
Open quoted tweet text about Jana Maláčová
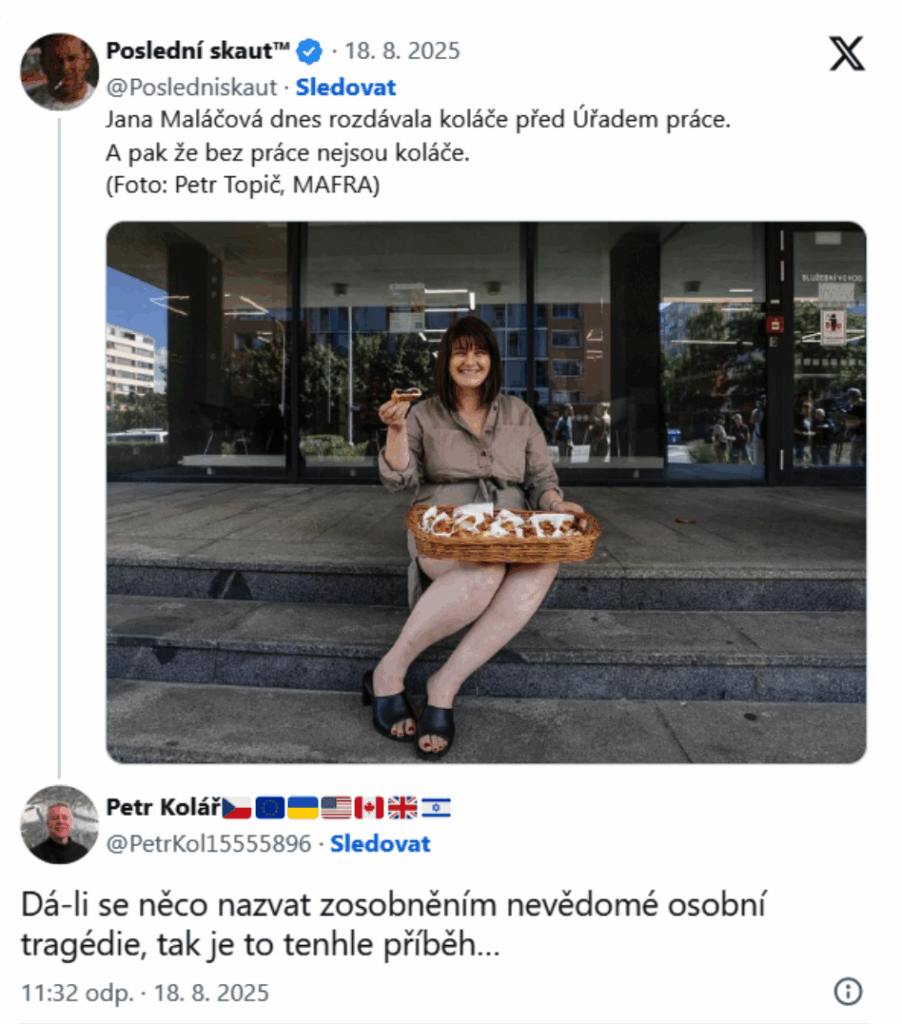[418, 152]
